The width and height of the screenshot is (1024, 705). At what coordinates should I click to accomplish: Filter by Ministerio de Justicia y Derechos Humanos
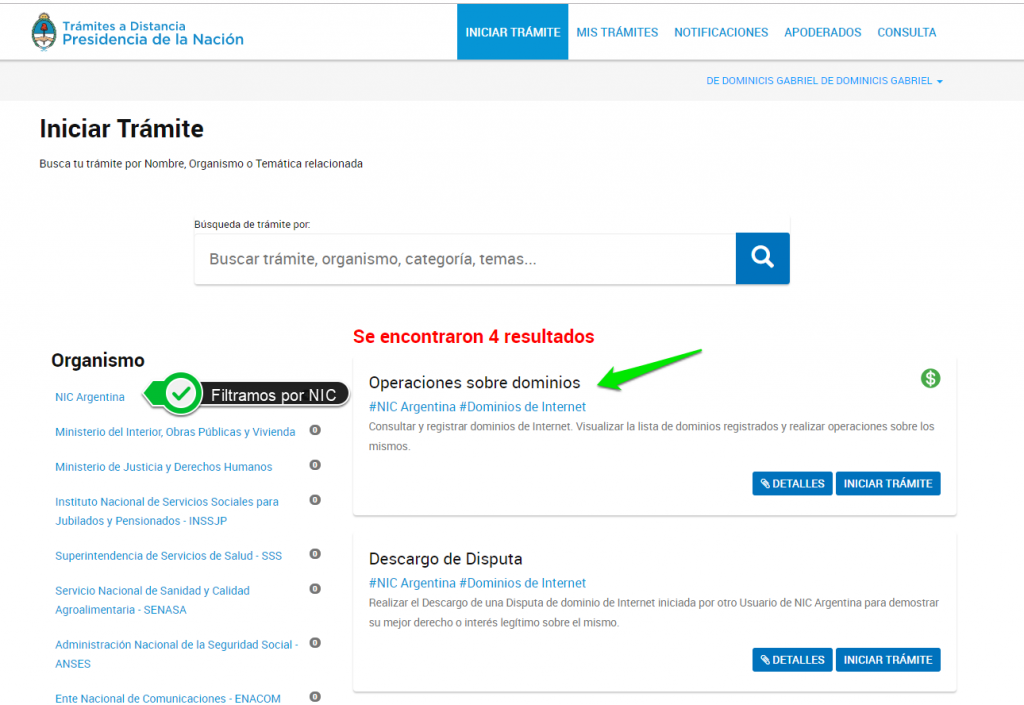(163, 467)
